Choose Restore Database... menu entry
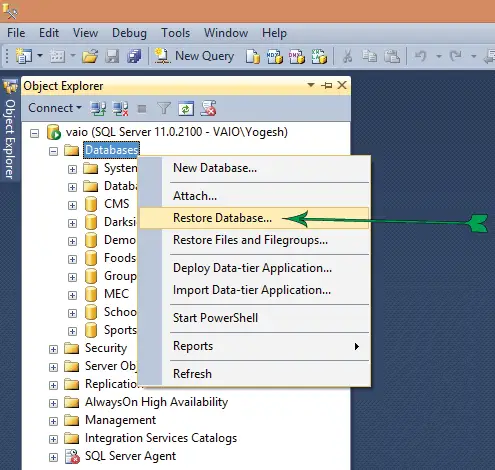This screenshot has height=470, width=495. (254, 218)
